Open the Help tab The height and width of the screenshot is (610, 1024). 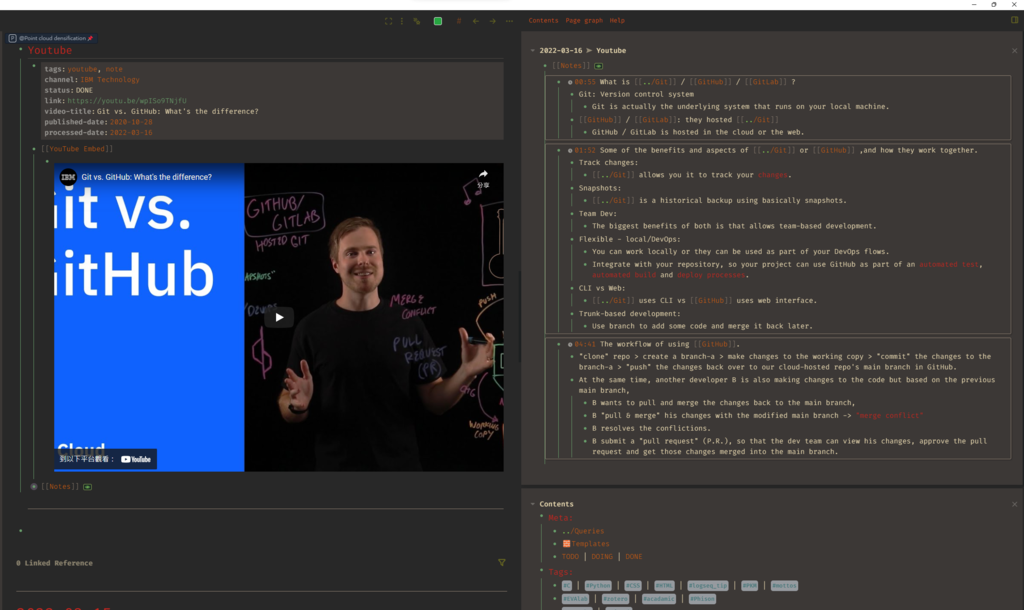click(617, 20)
